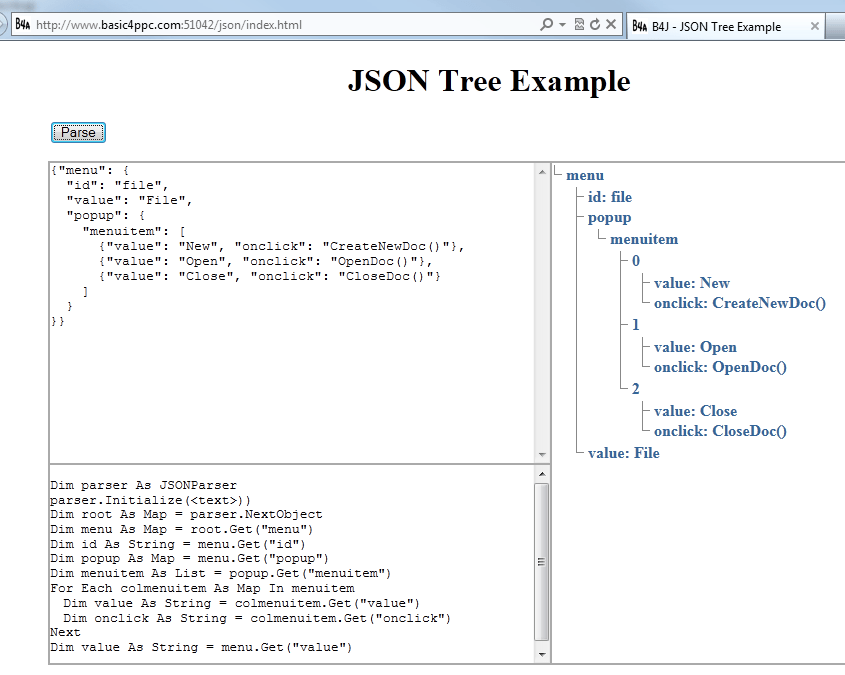Select the search magnifier in the address bar

(x=548, y=23)
